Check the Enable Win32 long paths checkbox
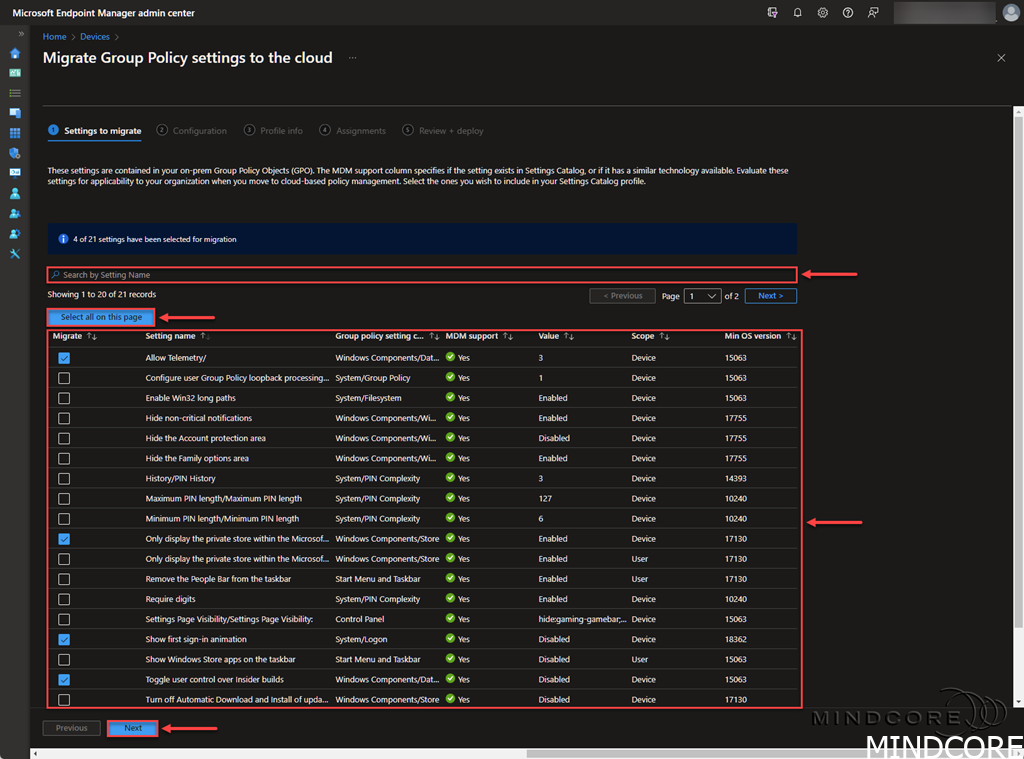This screenshot has width=1024, height=759. (x=64, y=398)
